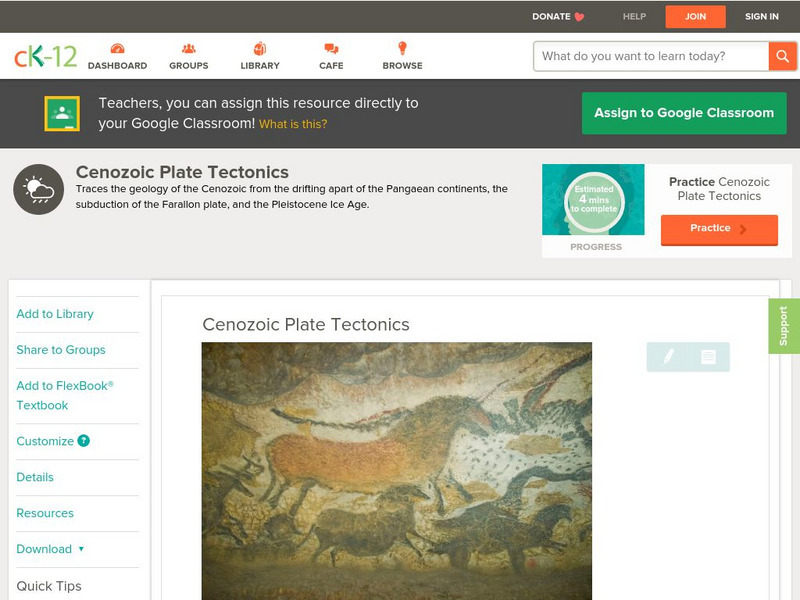The height and width of the screenshot is (600, 800).
Task: Go to DASHBOARD menu
Action: (x=117, y=65)
